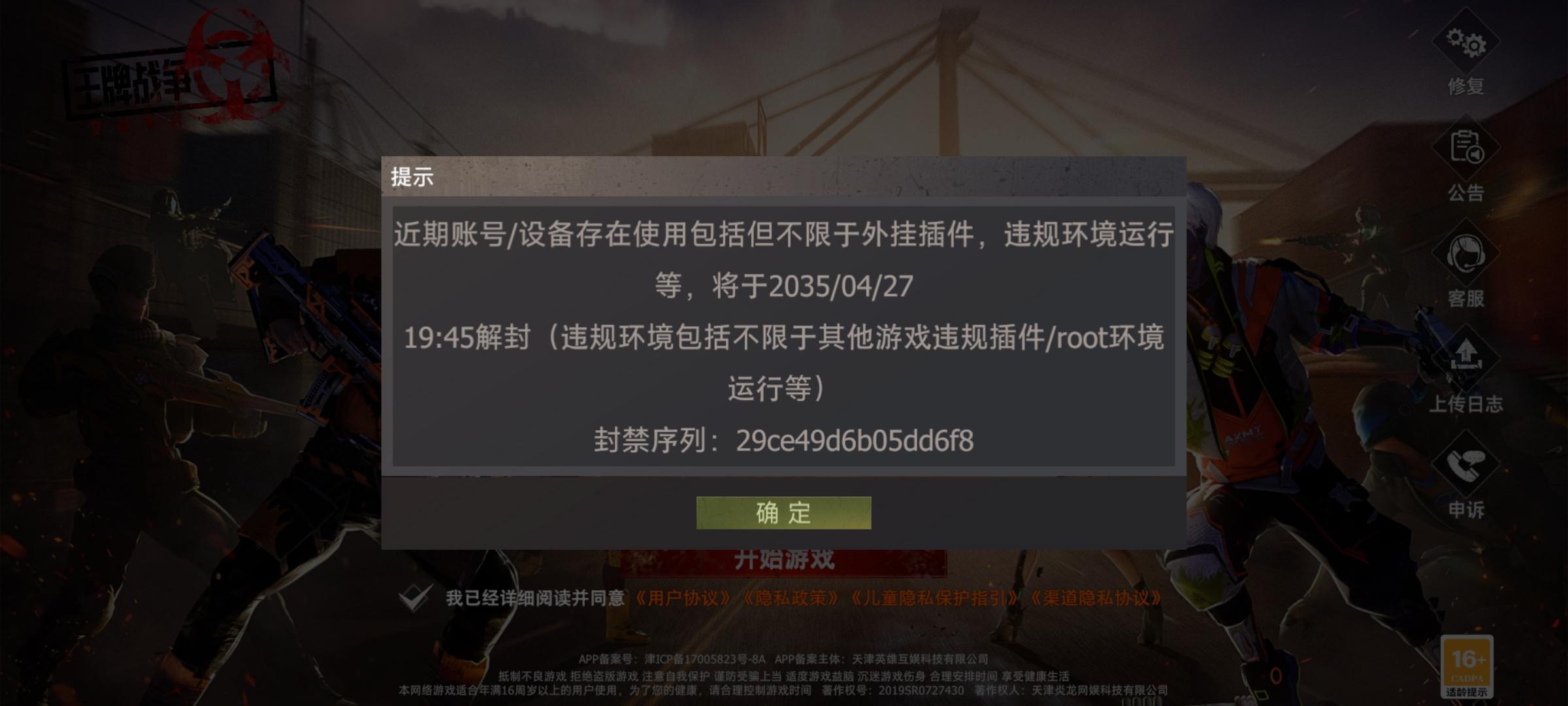Viewport: 1568px width, 706px height.
Task: Open the 《用户协议》 user agreement link
Action: pyautogui.click(x=683, y=597)
